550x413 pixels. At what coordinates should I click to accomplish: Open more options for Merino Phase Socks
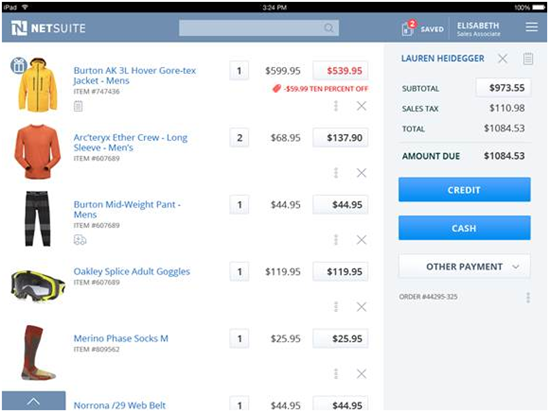tap(336, 374)
